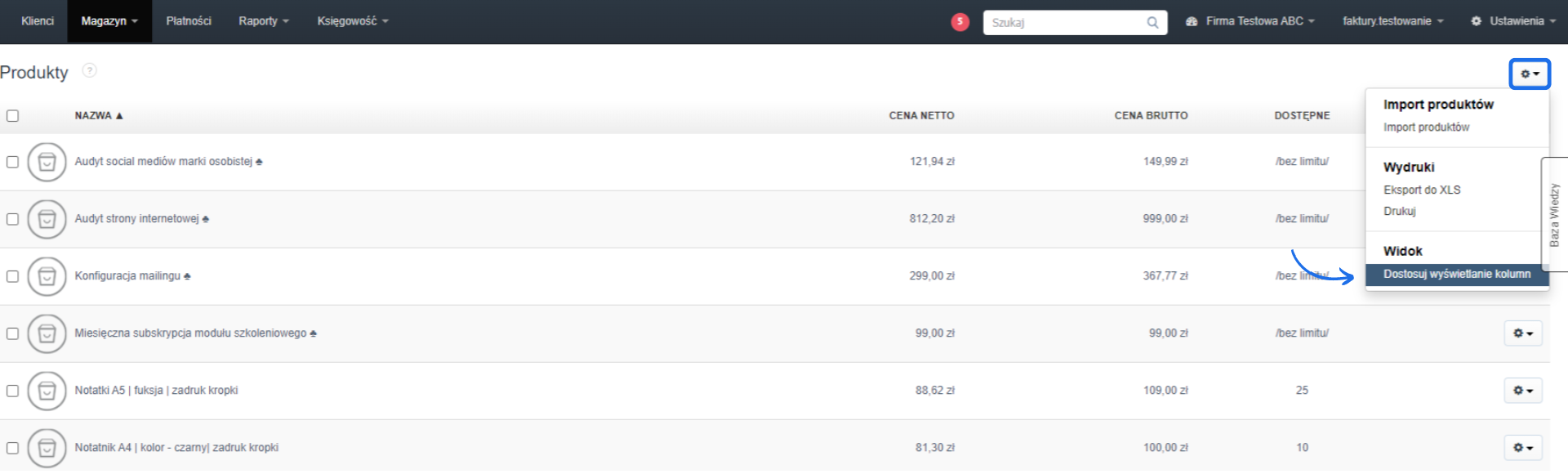Open the Ustawienia settings menu
The height and width of the screenshot is (474, 1568).
click(x=1513, y=21)
